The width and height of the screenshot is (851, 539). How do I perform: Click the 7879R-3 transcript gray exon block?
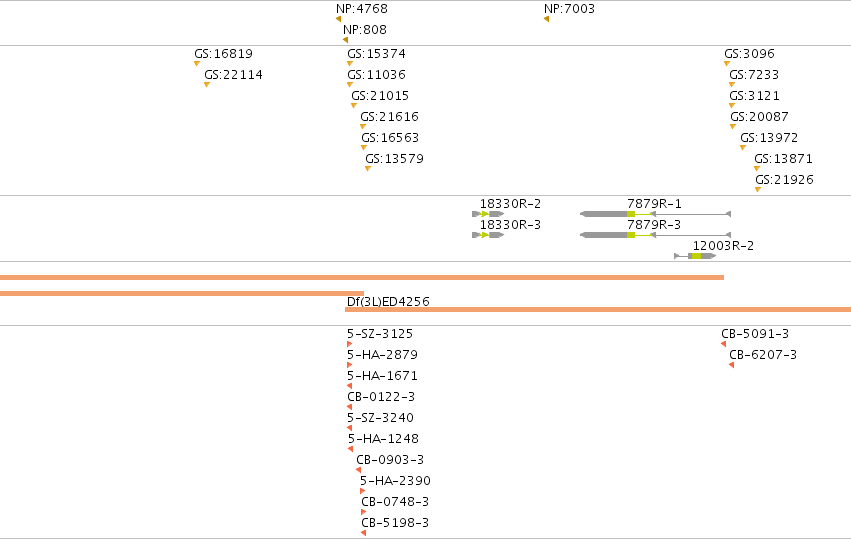[604, 235]
